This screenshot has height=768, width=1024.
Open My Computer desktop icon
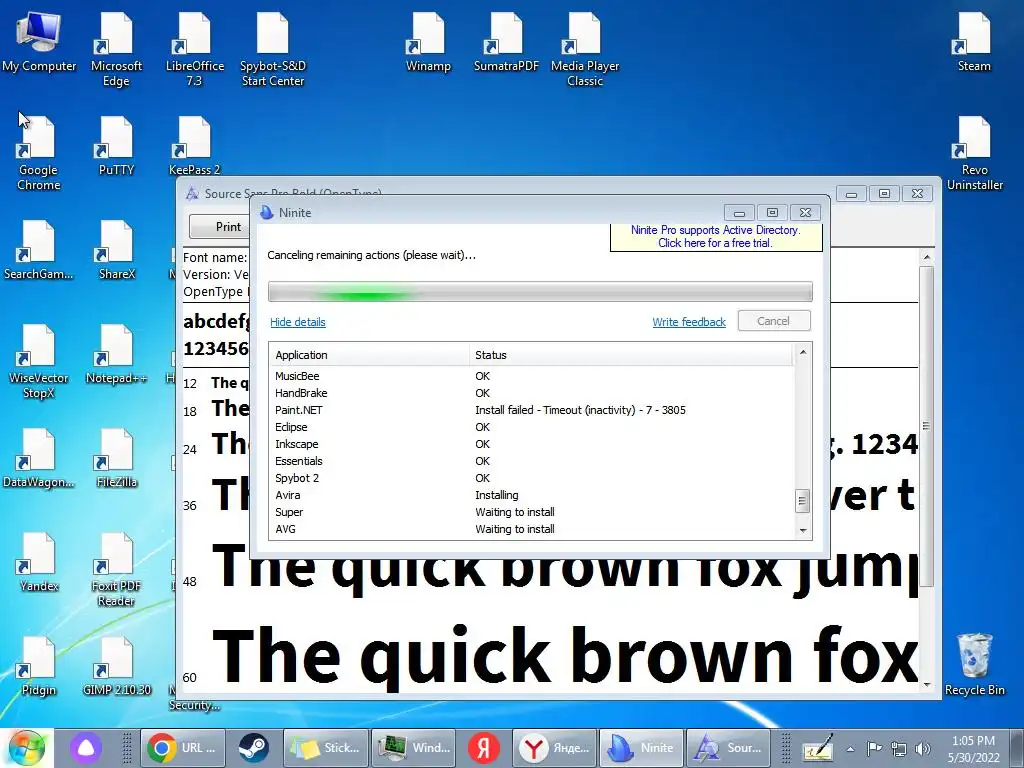coord(39,42)
